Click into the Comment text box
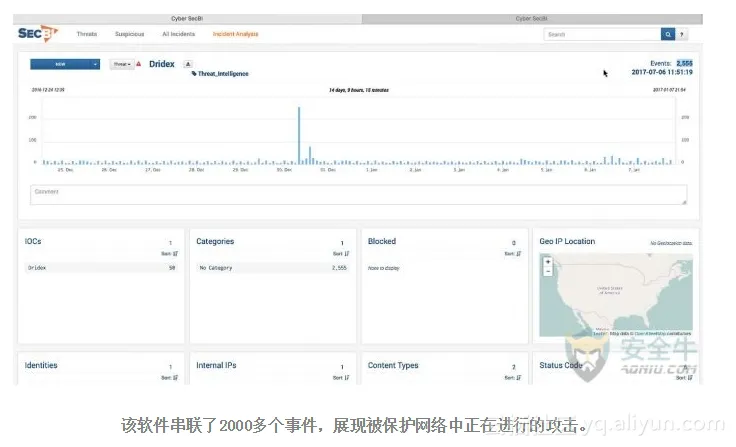Screen dimensions: 736x447 tap(359, 195)
